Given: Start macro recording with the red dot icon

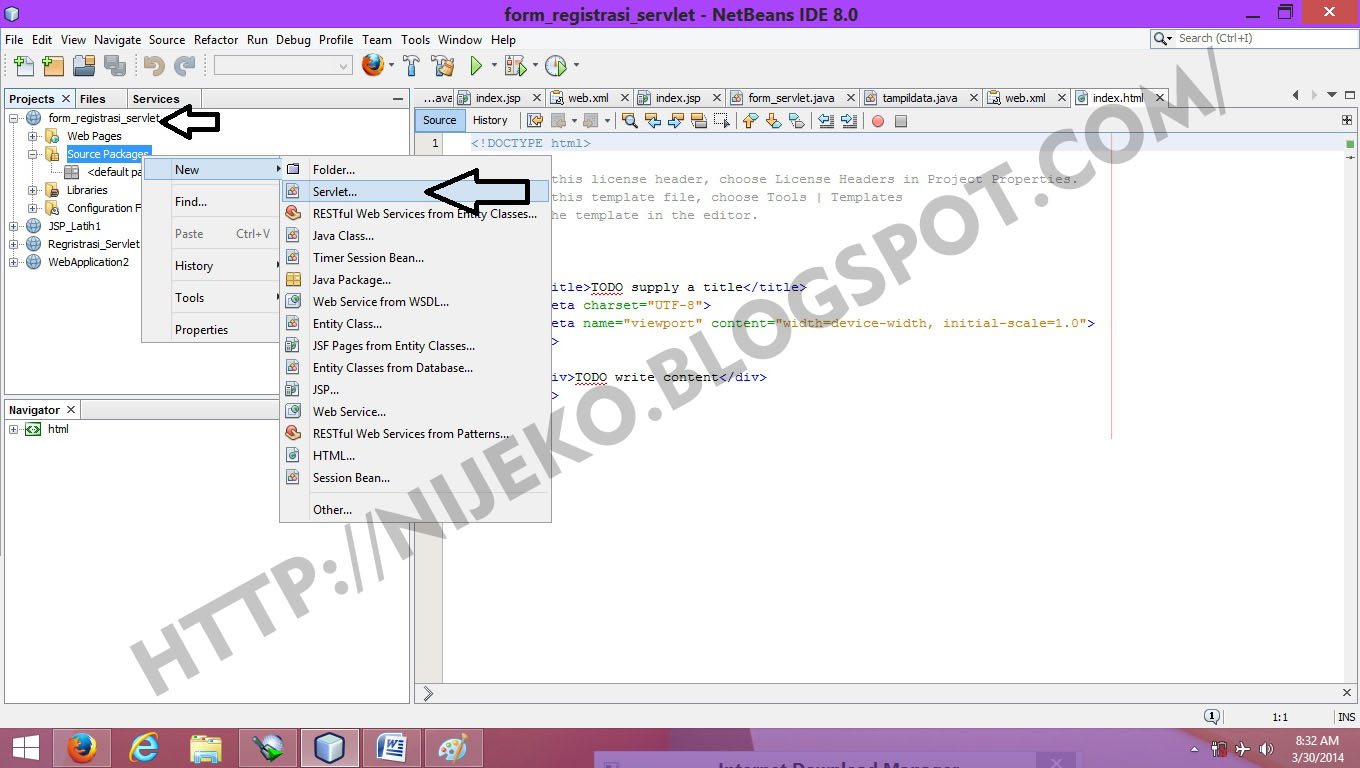Looking at the screenshot, I should click(877, 120).
